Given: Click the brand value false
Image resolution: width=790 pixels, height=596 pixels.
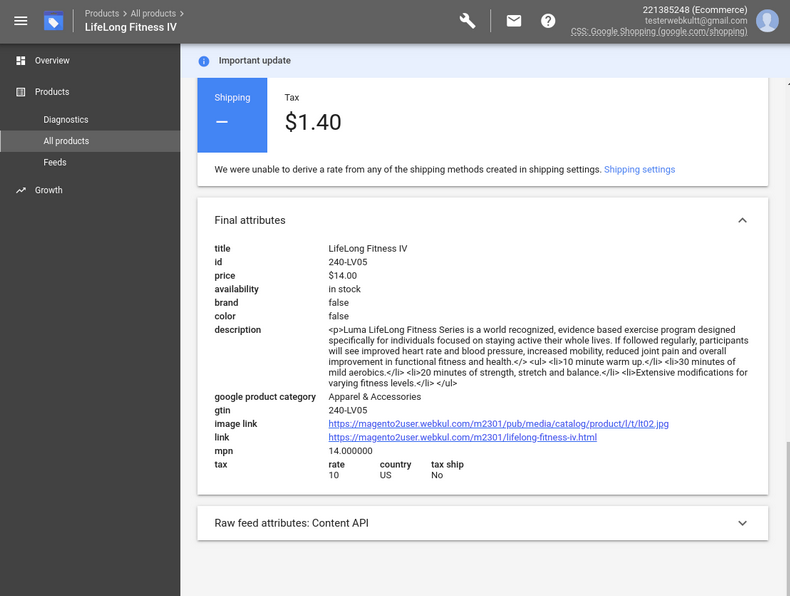Looking at the screenshot, I should (339, 303).
